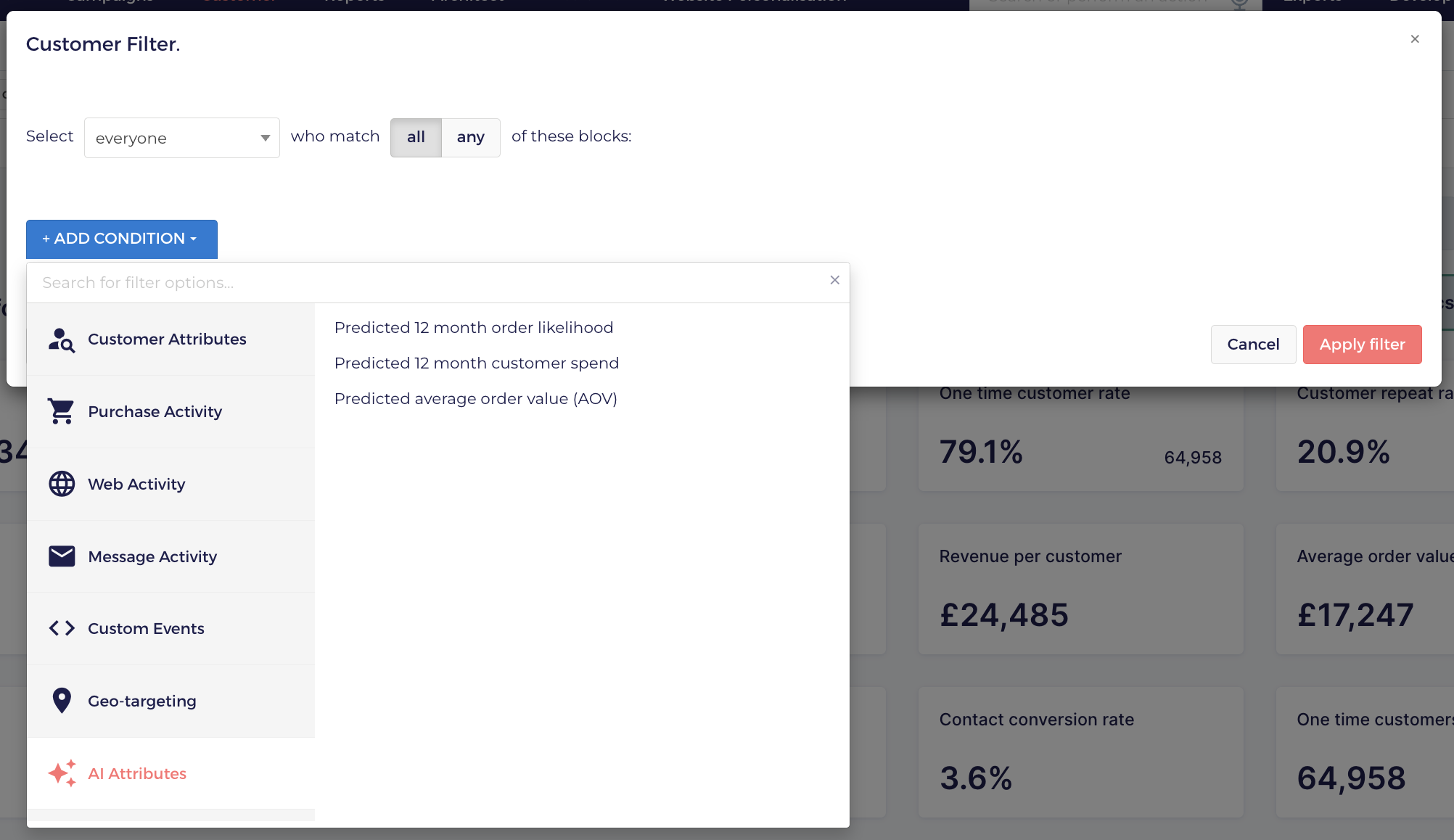Apply the filter
This screenshot has width=1454, height=840.
pos(1362,345)
